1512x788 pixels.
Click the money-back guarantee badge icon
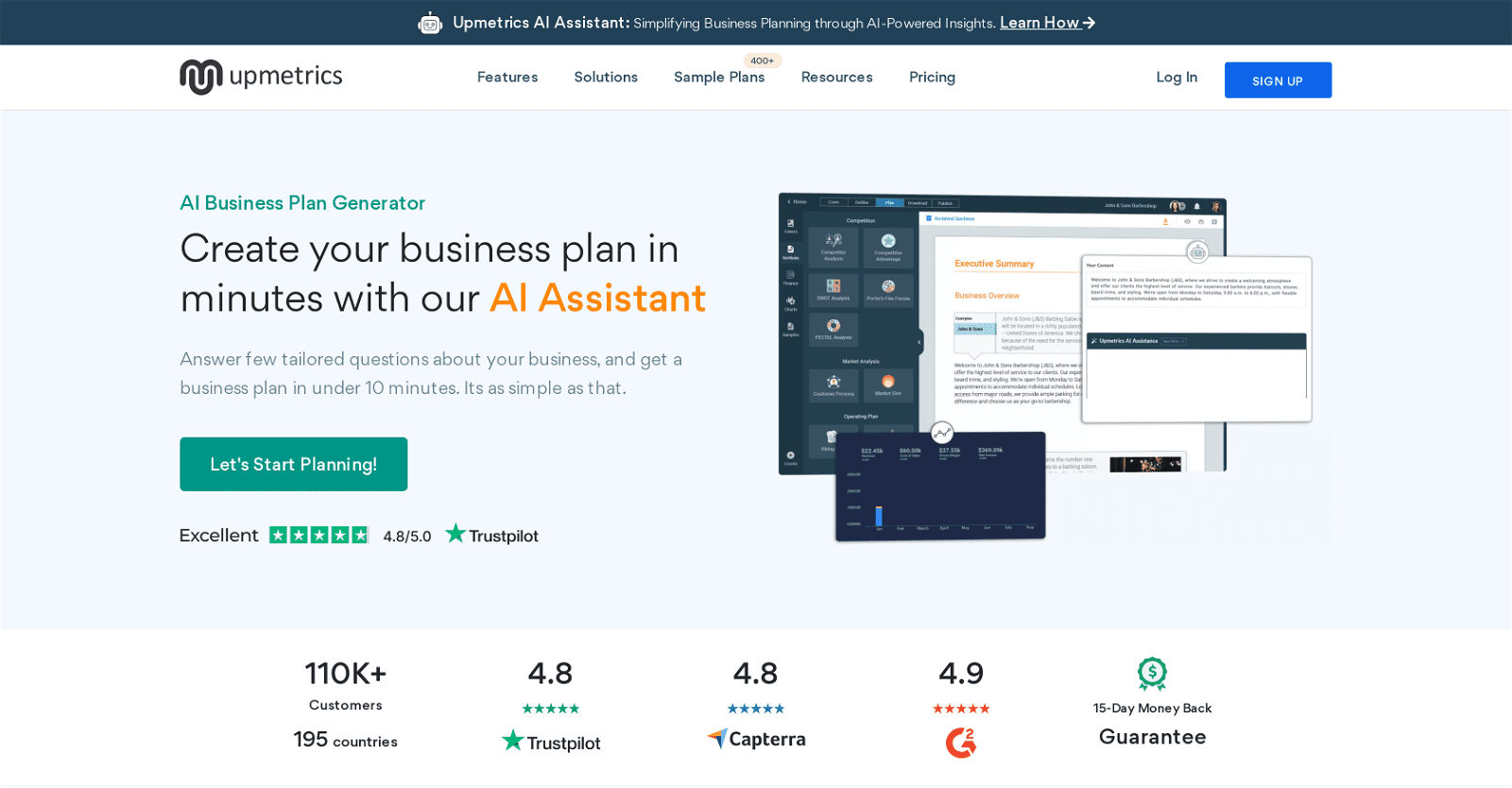[x=1152, y=674]
